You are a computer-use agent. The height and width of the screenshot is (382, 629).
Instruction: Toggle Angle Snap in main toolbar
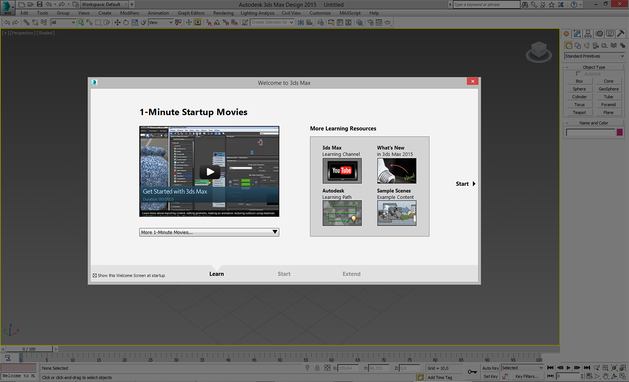(217, 22)
